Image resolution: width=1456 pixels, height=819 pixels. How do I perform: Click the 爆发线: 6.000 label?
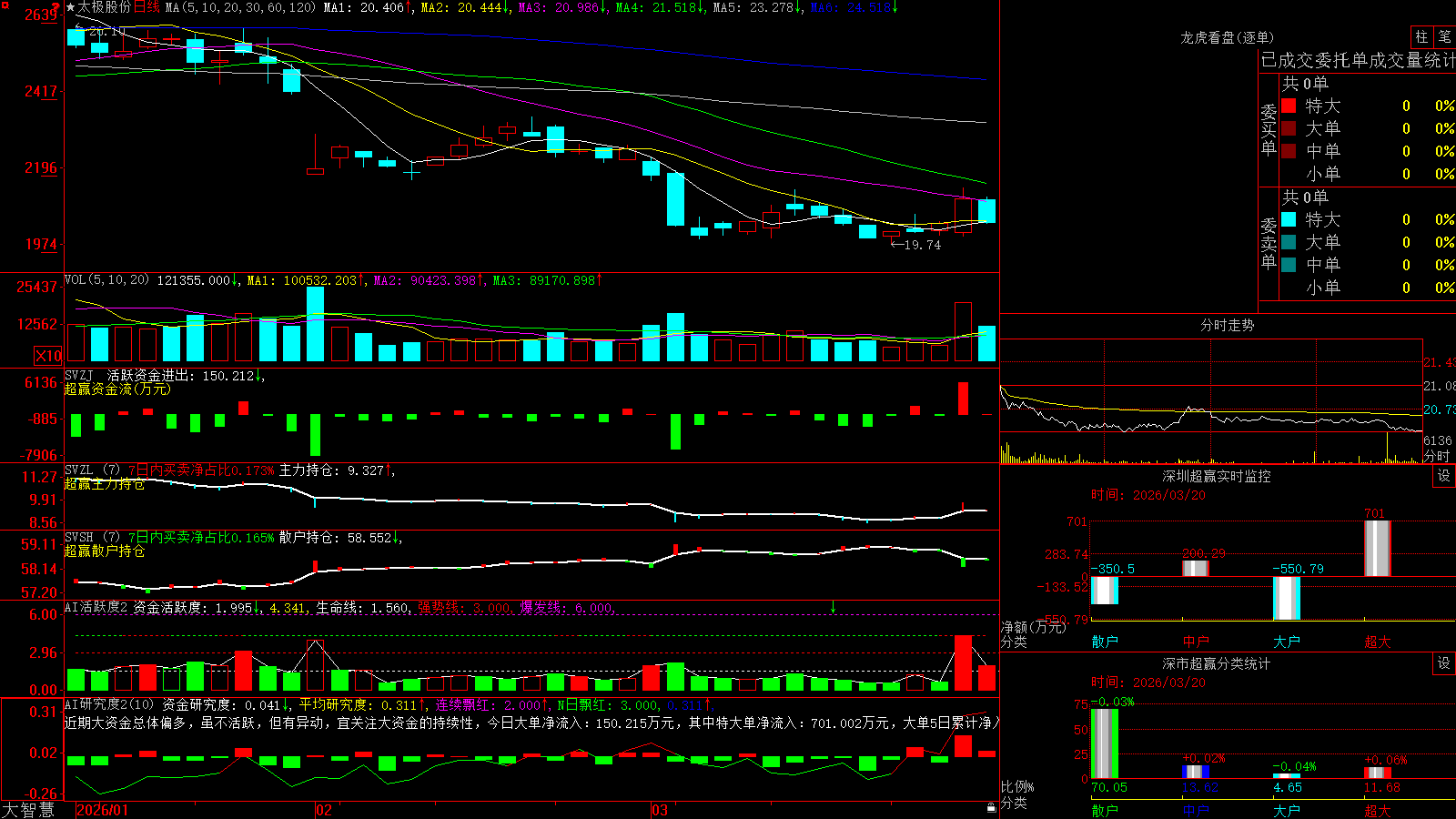click(568, 607)
